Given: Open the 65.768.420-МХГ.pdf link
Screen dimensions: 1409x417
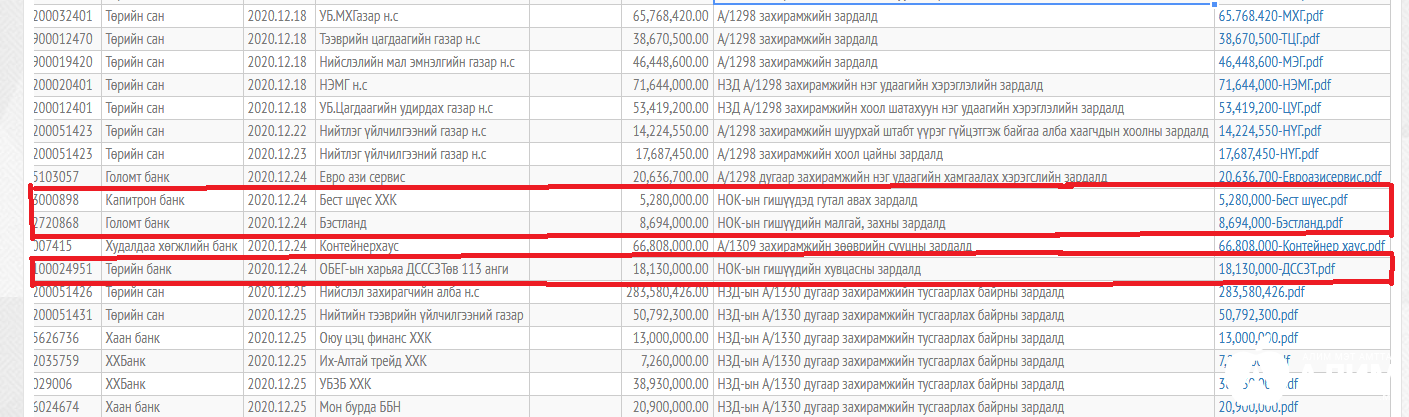Looking at the screenshot, I should 1270,17.
